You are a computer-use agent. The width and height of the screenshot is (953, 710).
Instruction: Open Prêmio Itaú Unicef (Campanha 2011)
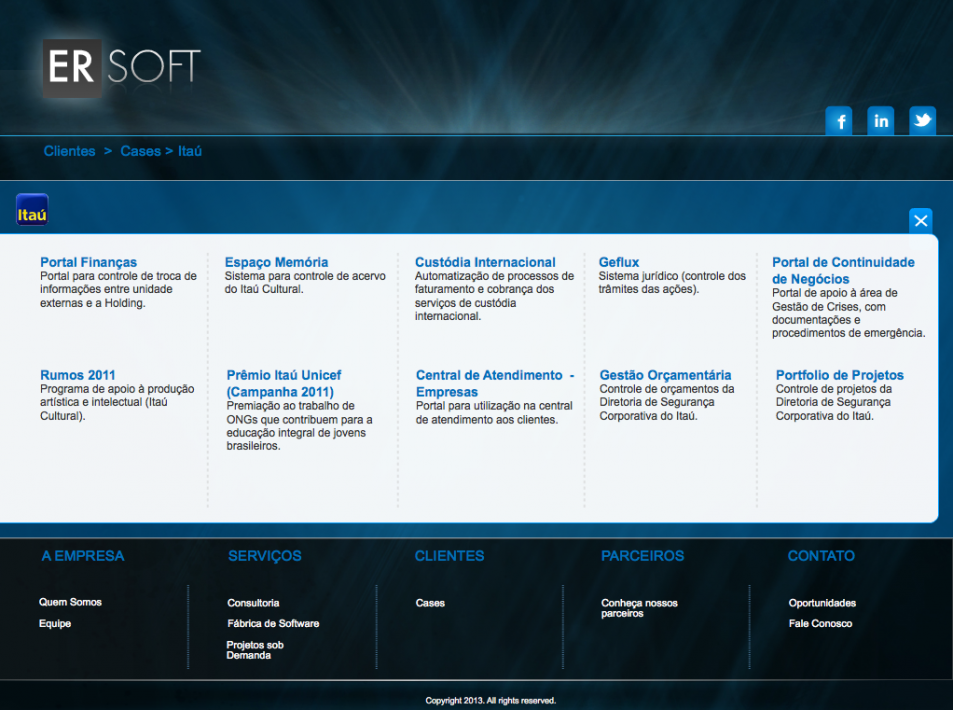pyautogui.click(x=284, y=384)
